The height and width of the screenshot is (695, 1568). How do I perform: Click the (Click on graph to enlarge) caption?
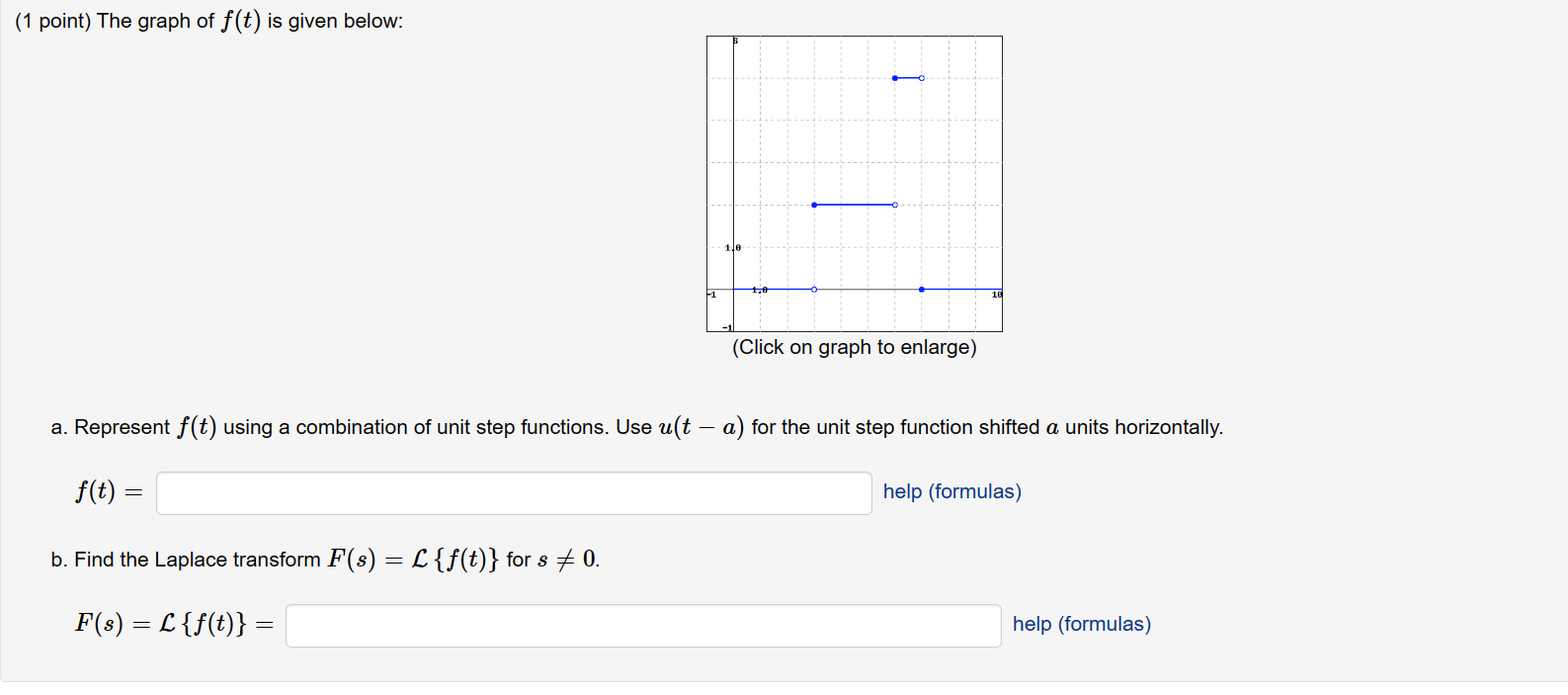pyautogui.click(x=855, y=347)
